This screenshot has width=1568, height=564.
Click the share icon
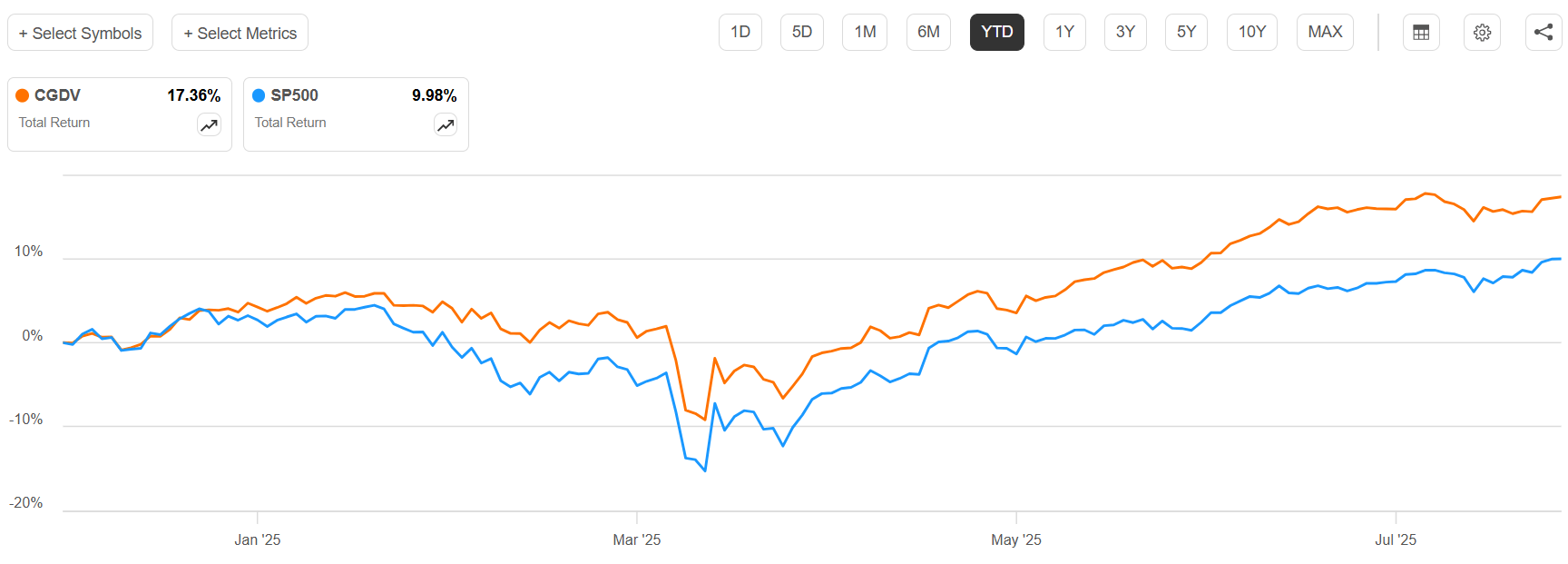pyautogui.click(x=1543, y=32)
